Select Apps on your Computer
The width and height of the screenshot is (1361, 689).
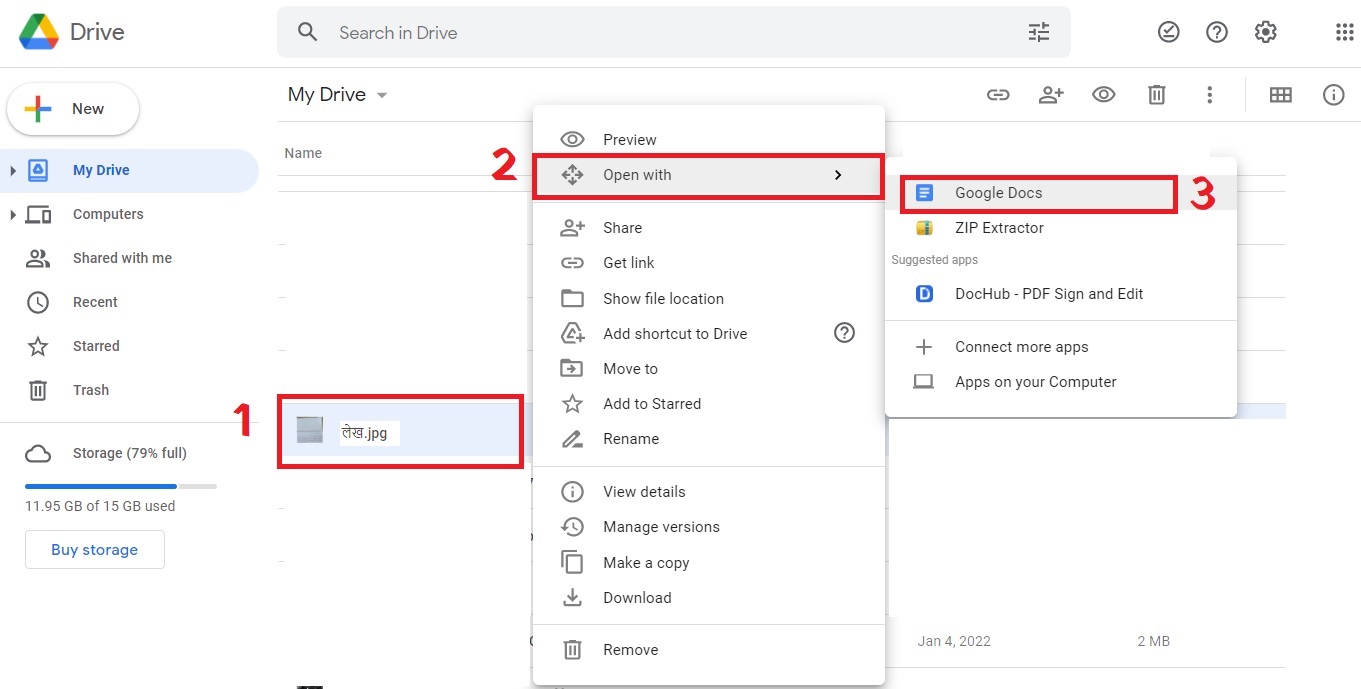tap(1061, 382)
